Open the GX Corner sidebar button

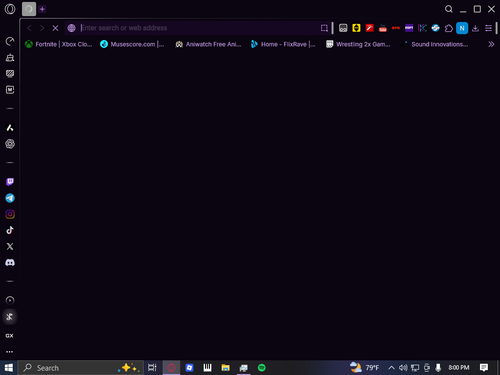10,336
